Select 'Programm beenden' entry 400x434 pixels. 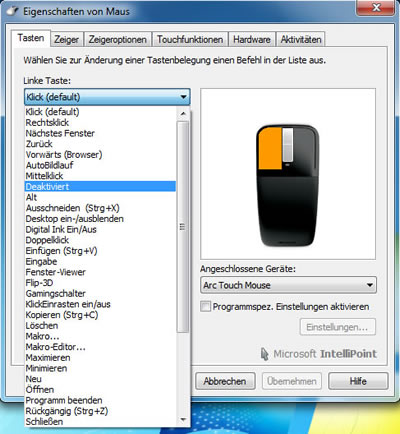pos(100,400)
